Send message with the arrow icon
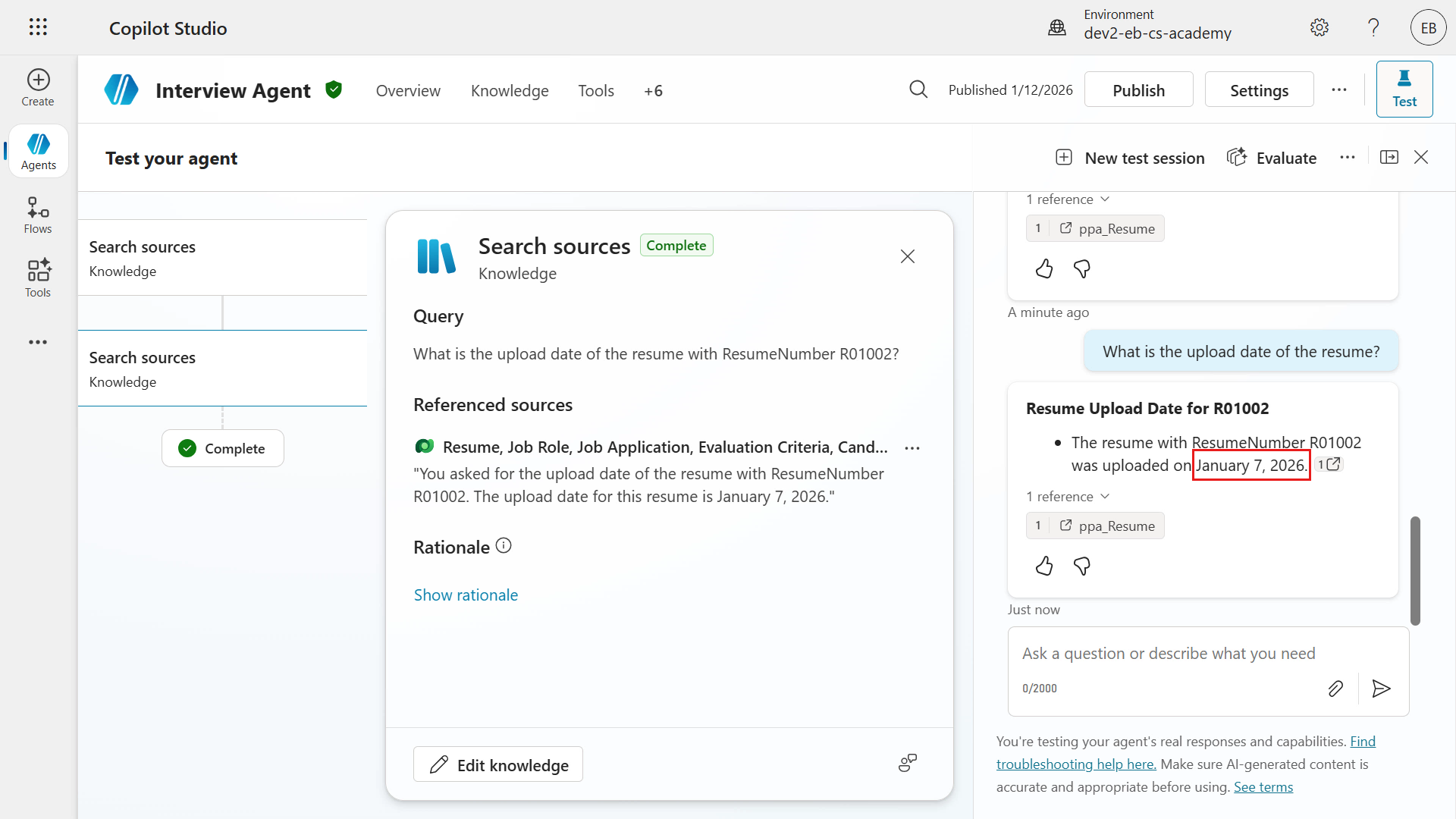Image resolution: width=1456 pixels, height=819 pixels. tap(1381, 689)
